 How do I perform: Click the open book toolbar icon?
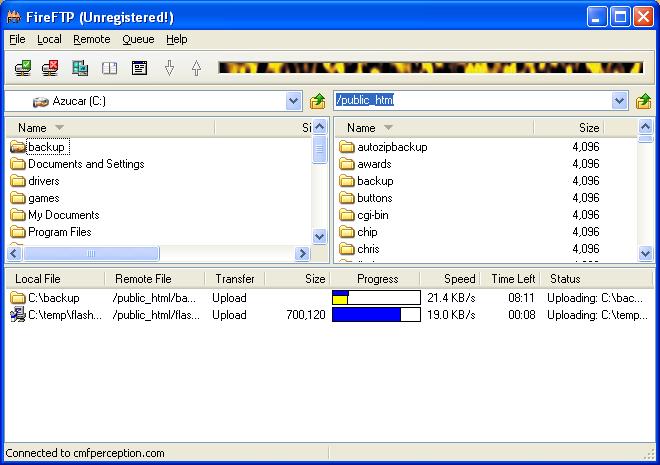tap(110, 68)
